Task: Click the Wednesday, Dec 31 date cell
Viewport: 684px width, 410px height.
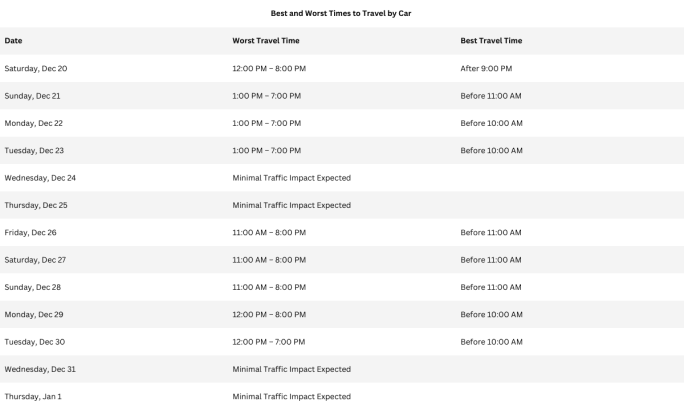Action: coord(40,369)
